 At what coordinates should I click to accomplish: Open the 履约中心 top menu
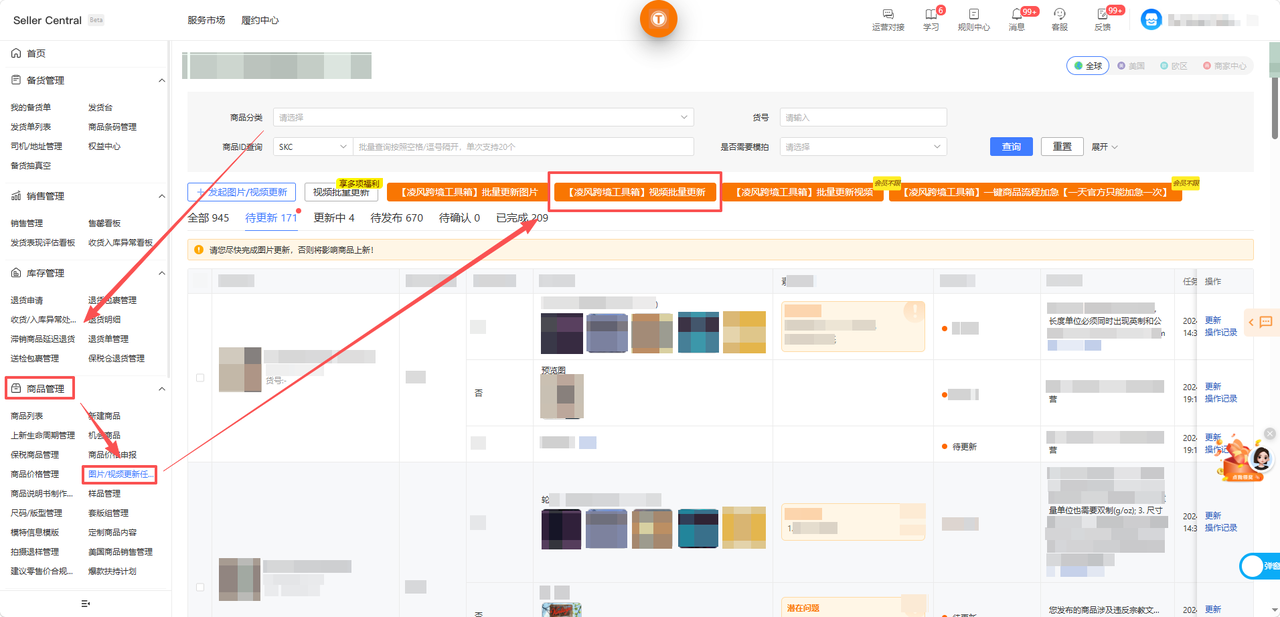(260, 20)
